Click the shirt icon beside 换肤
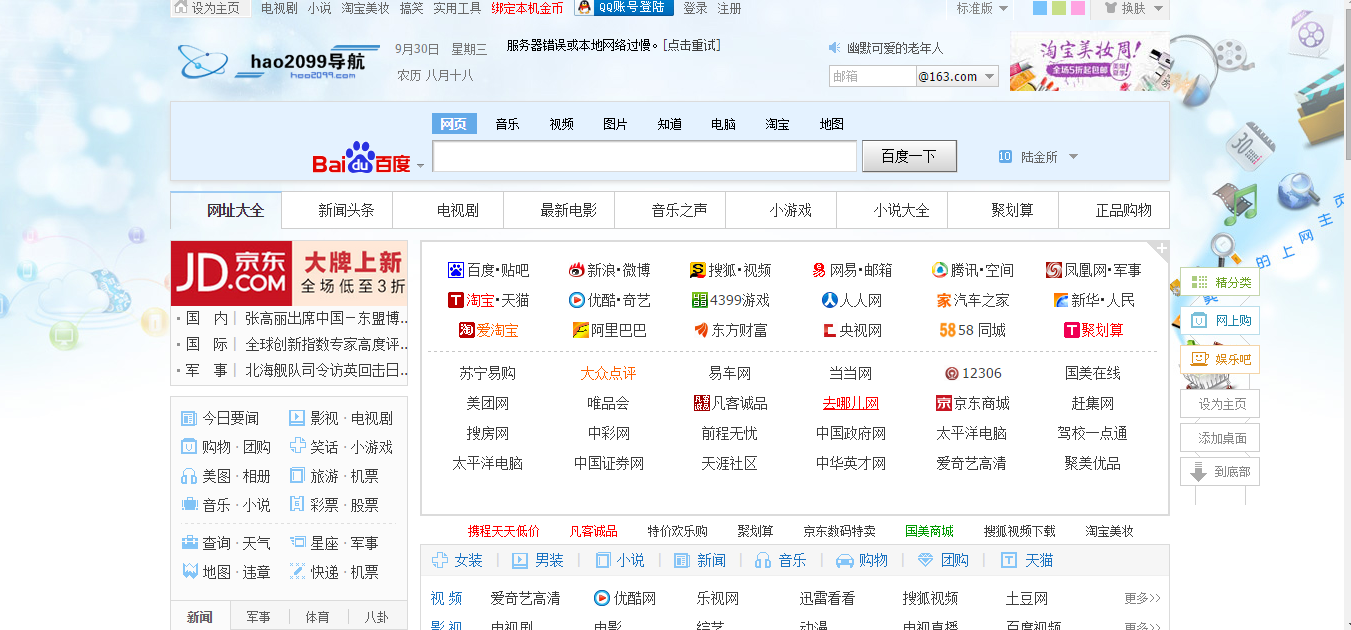 (x=1109, y=8)
